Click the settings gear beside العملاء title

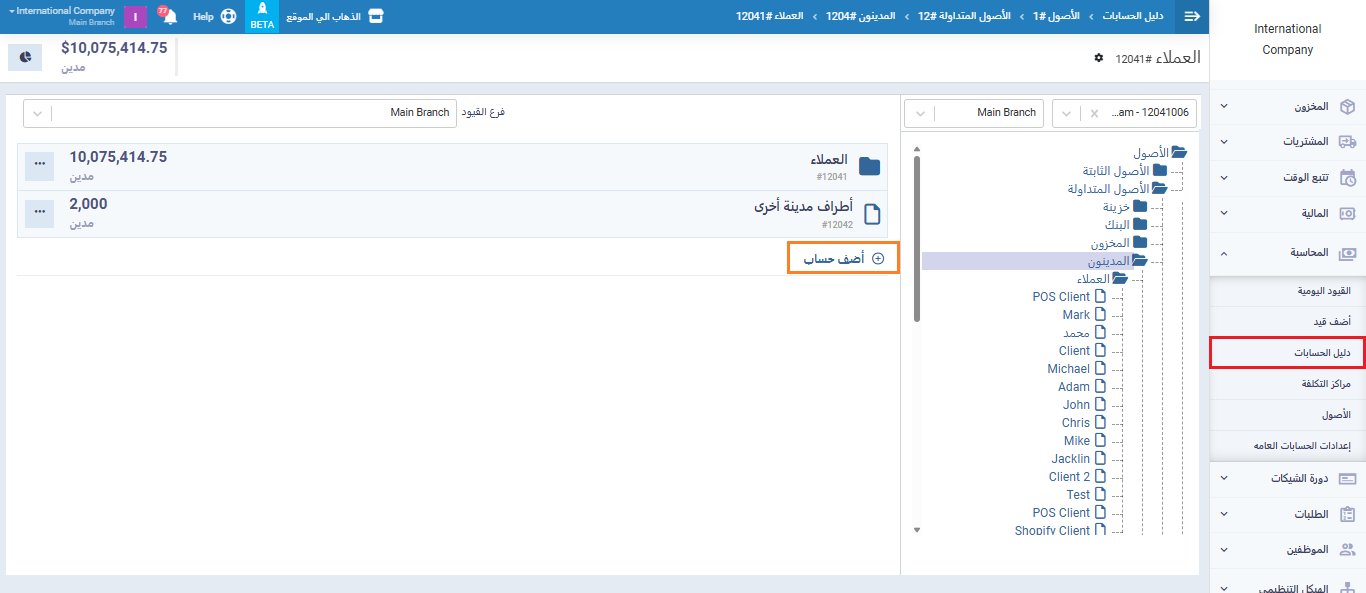1099,58
